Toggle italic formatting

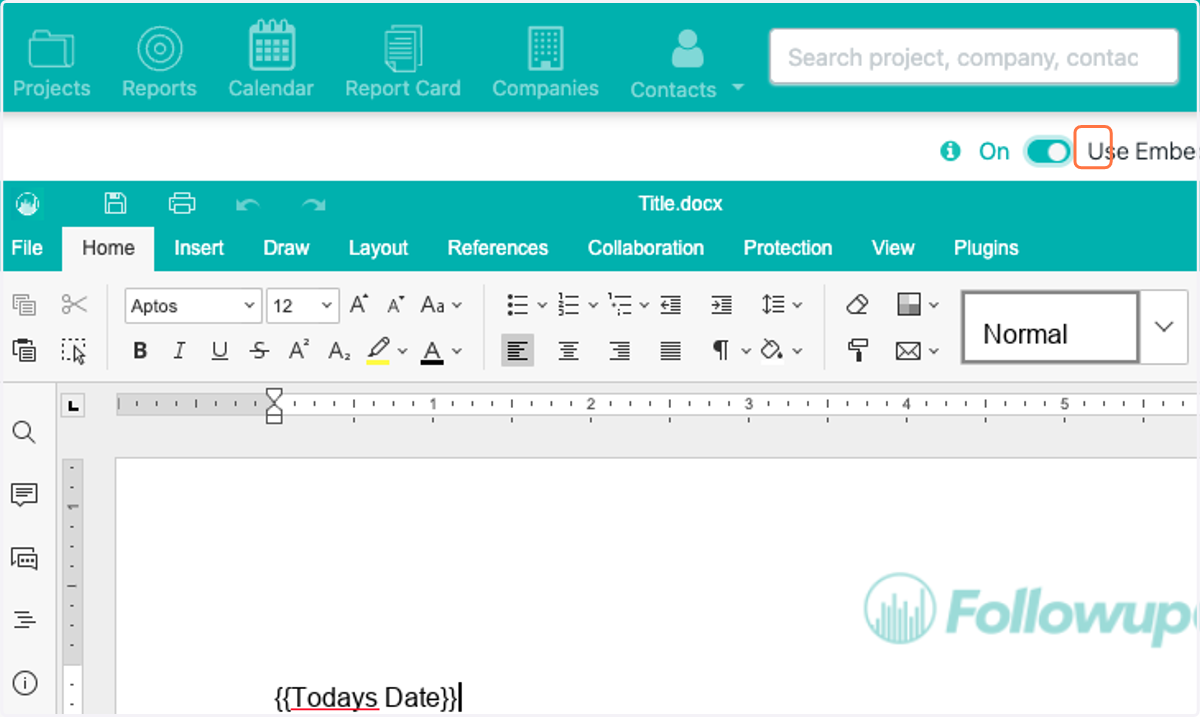179,350
